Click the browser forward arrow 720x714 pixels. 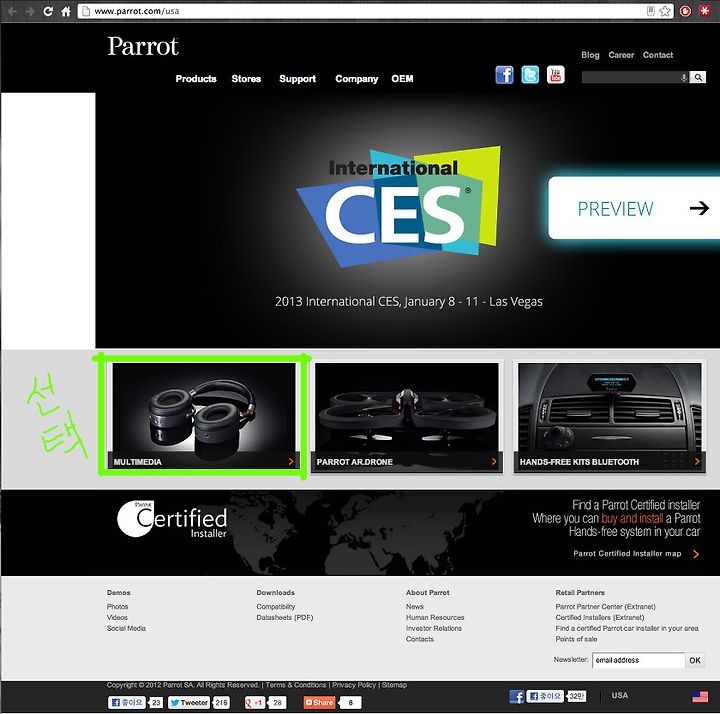pyautogui.click(x=30, y=11)
